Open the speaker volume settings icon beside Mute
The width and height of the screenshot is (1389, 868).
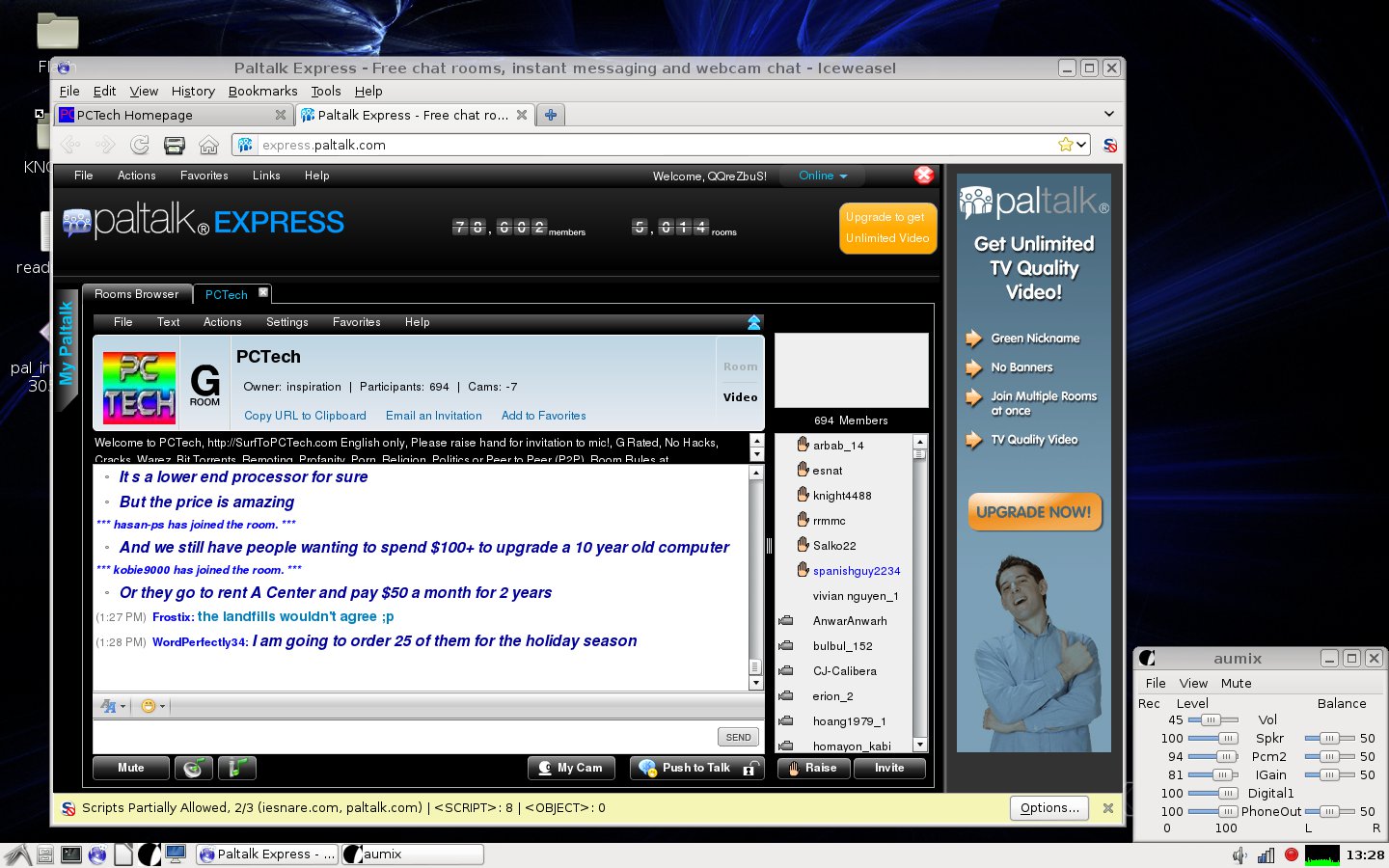tap(195, 768)
